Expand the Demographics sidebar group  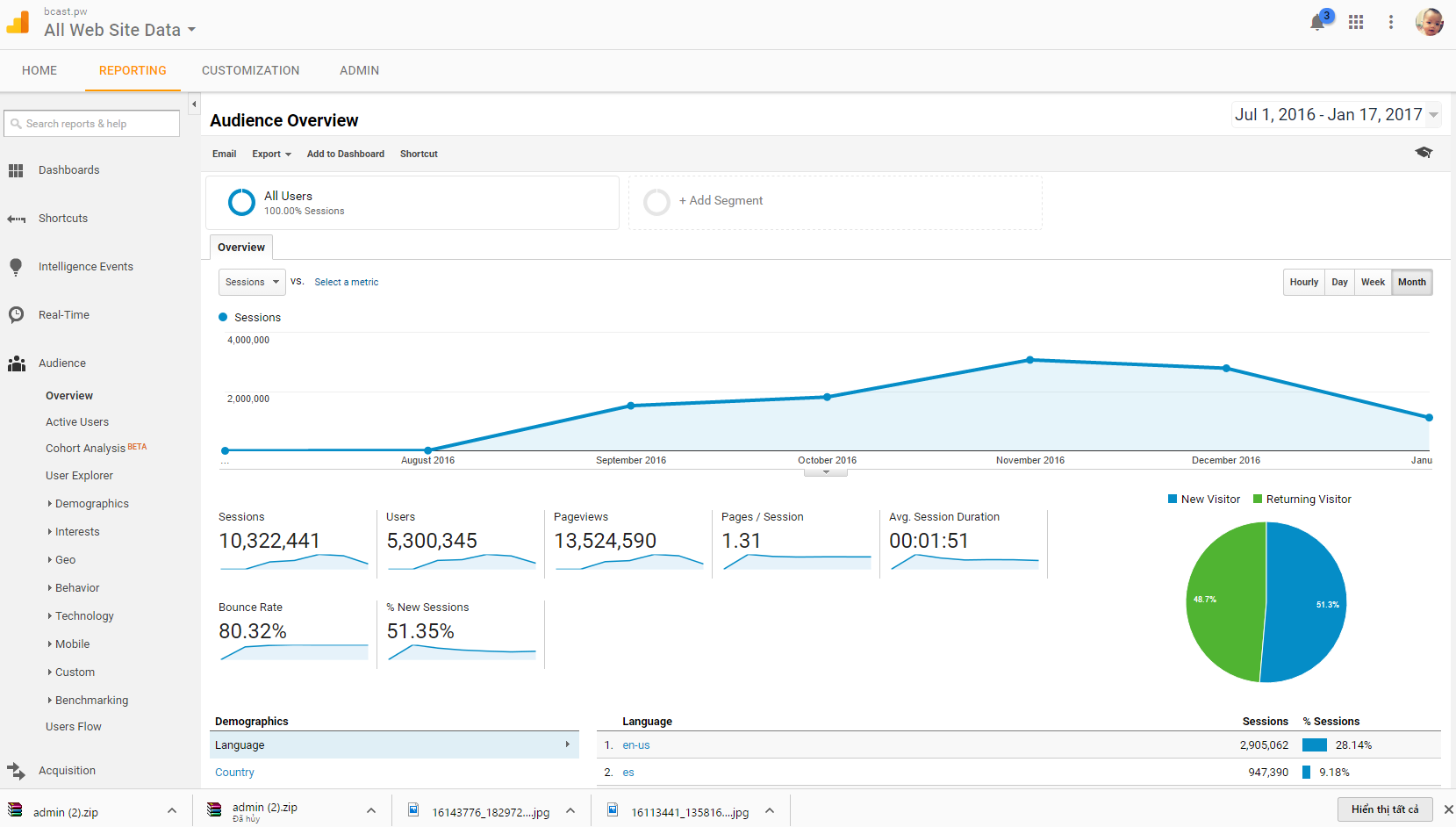pos(91,504)
